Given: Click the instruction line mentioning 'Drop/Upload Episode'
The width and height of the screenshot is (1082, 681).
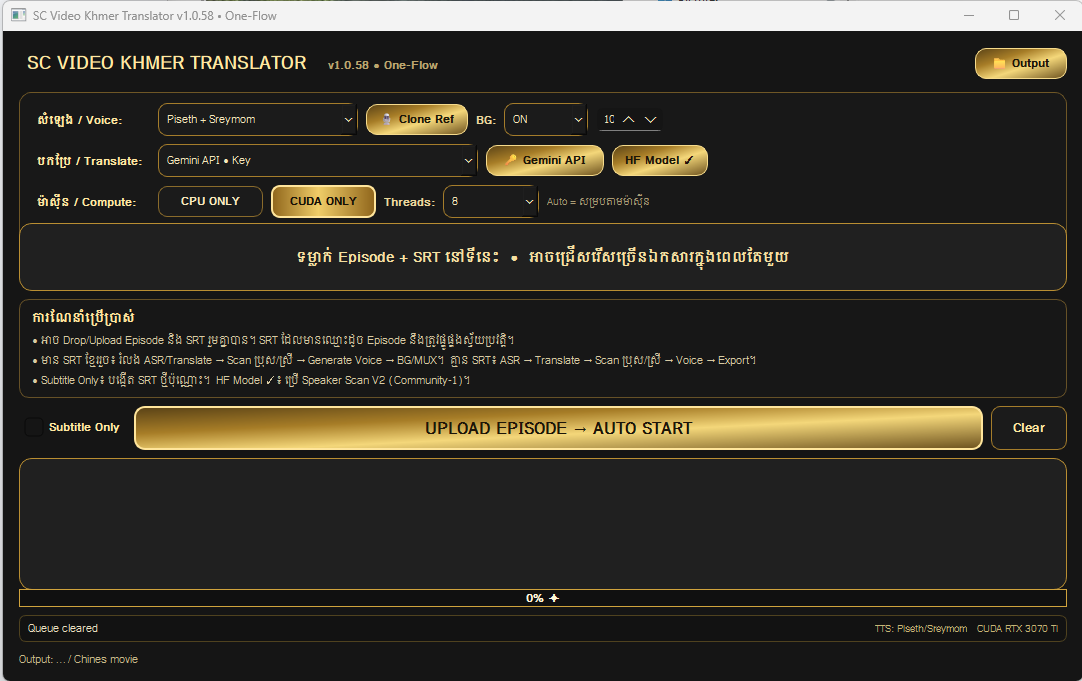Looking at the screenshot, I should pos(273,340).
